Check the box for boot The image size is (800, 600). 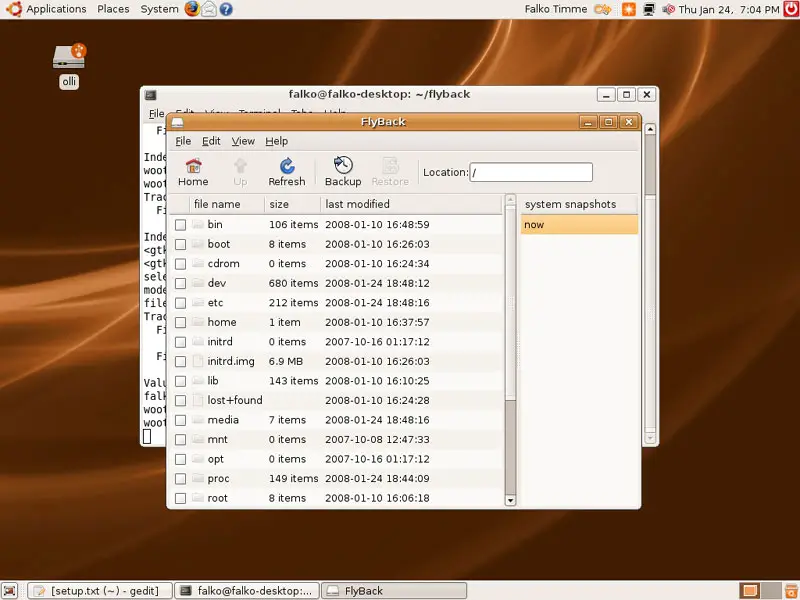click(x=180, y=244)
